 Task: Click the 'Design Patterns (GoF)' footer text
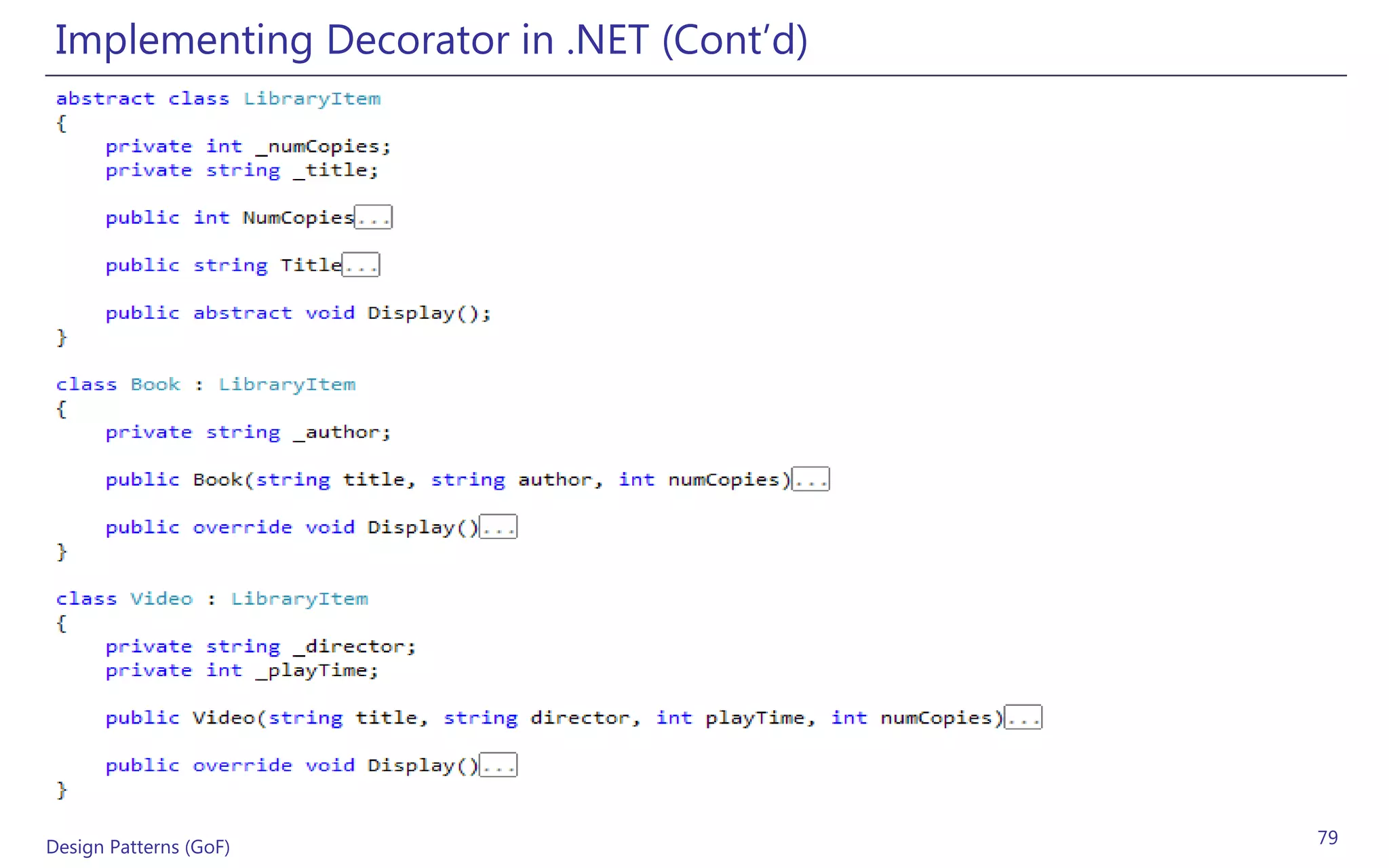[138, 847]
